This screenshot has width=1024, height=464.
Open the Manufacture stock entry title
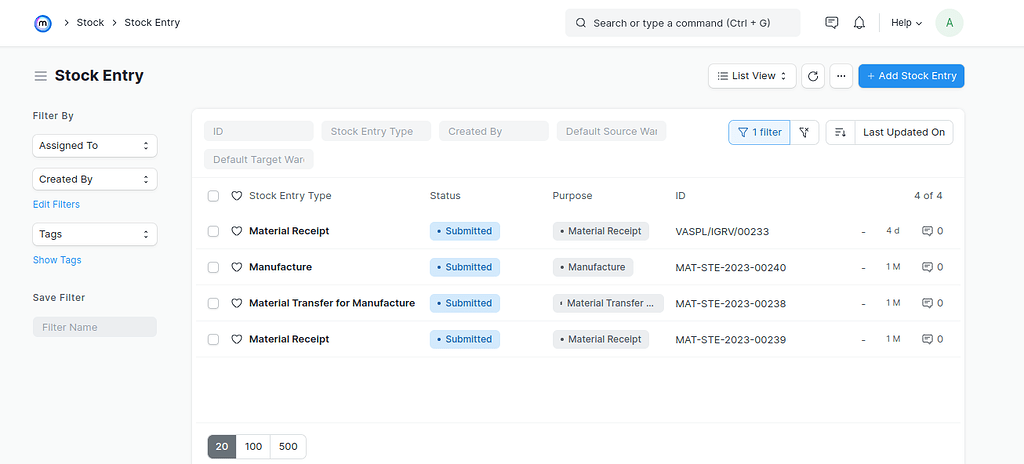[x=281, y=267]
